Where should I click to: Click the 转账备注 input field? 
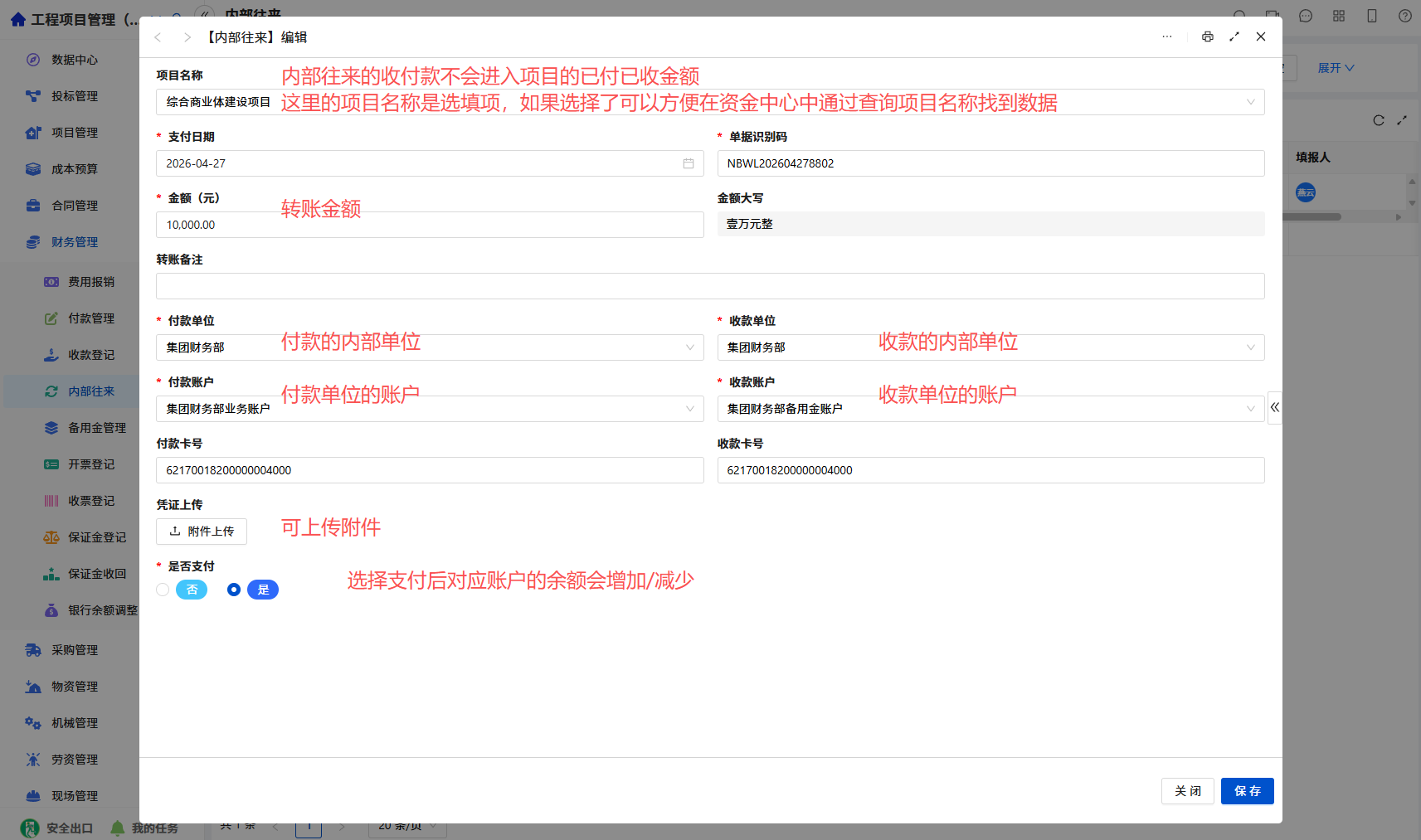point(710,286)
